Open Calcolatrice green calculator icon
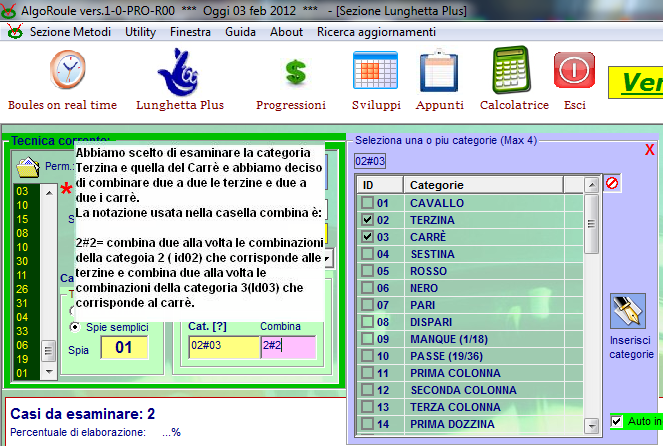 tap(512, 69)
